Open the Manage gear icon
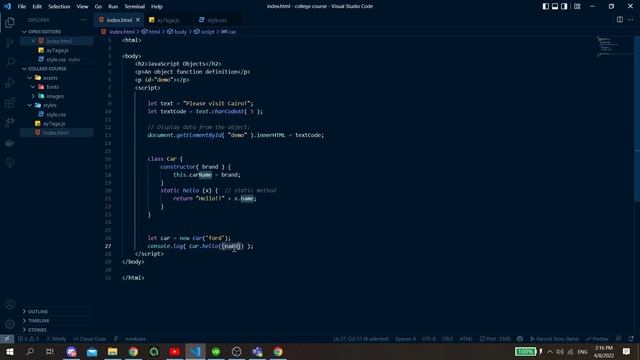This screenshot has height=360, width=640. pyautogui.click(x=10, y=324)
